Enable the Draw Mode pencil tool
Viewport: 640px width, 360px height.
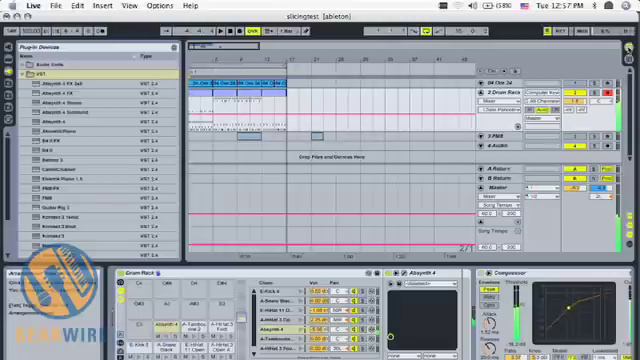coord(306,31)
